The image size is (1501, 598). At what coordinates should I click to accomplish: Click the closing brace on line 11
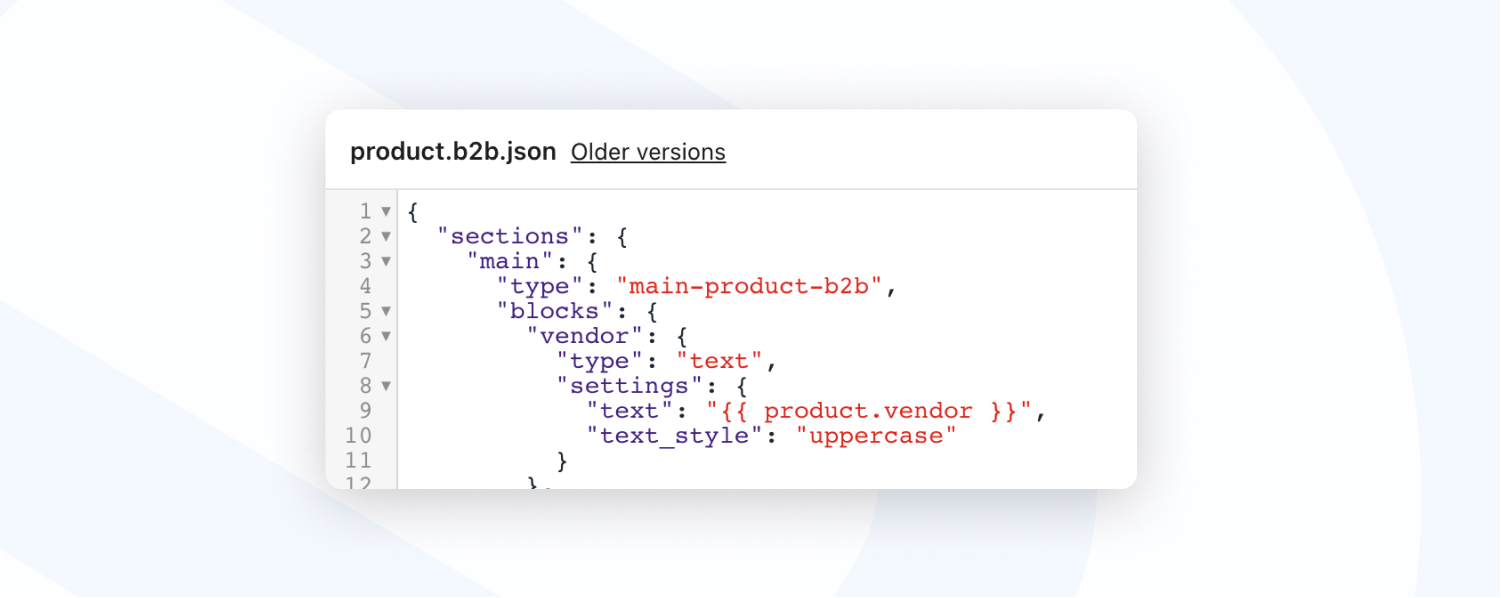pyautogui.click(x=563, y=461)
